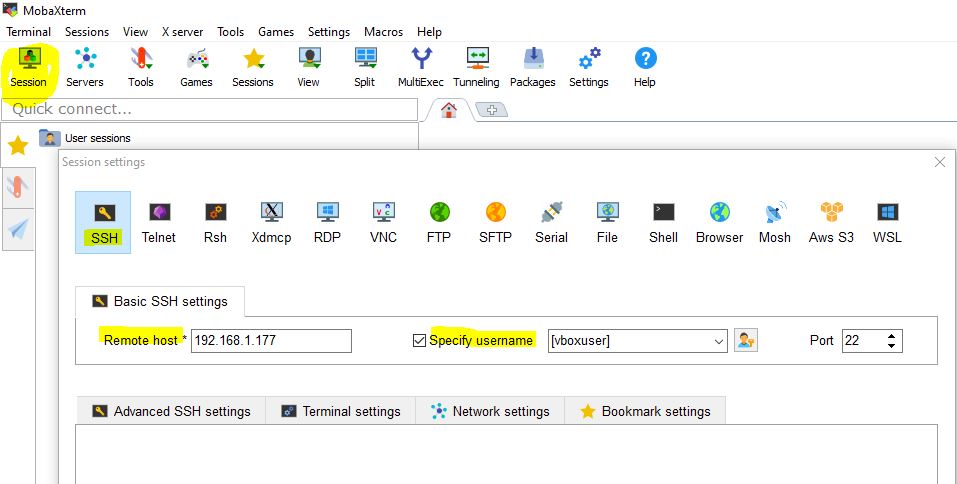Open the Tunneling tool
The image size is (957, 484).
(476, 66)
